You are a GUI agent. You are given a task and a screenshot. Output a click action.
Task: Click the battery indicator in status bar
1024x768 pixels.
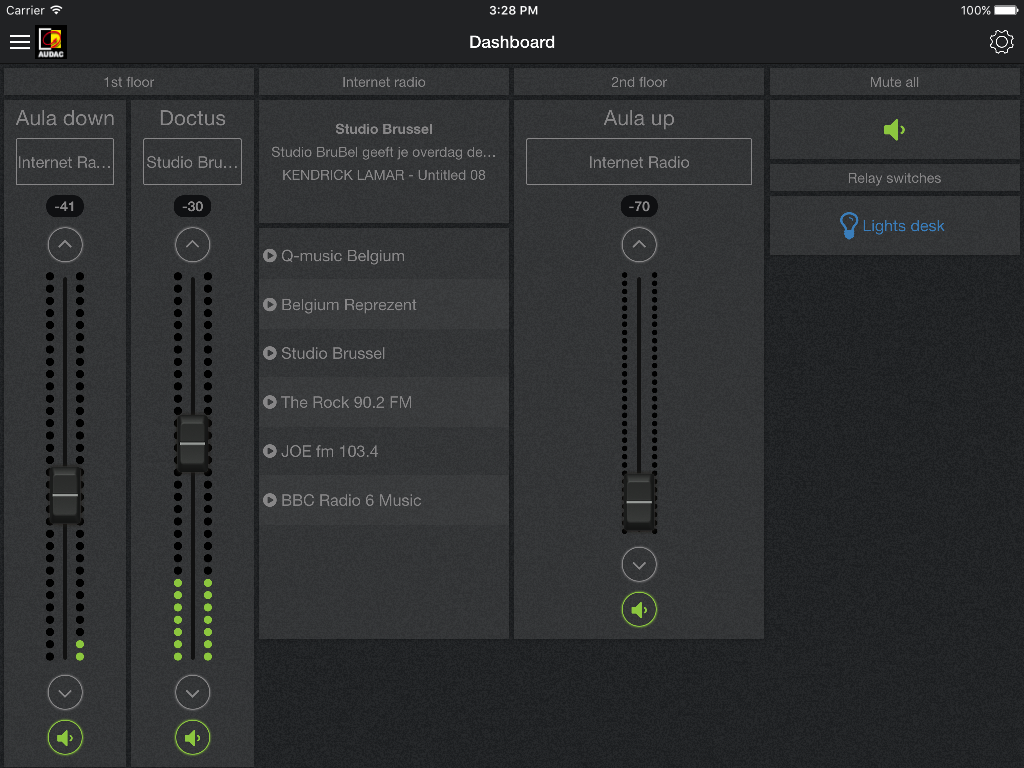click(1006, 10)
